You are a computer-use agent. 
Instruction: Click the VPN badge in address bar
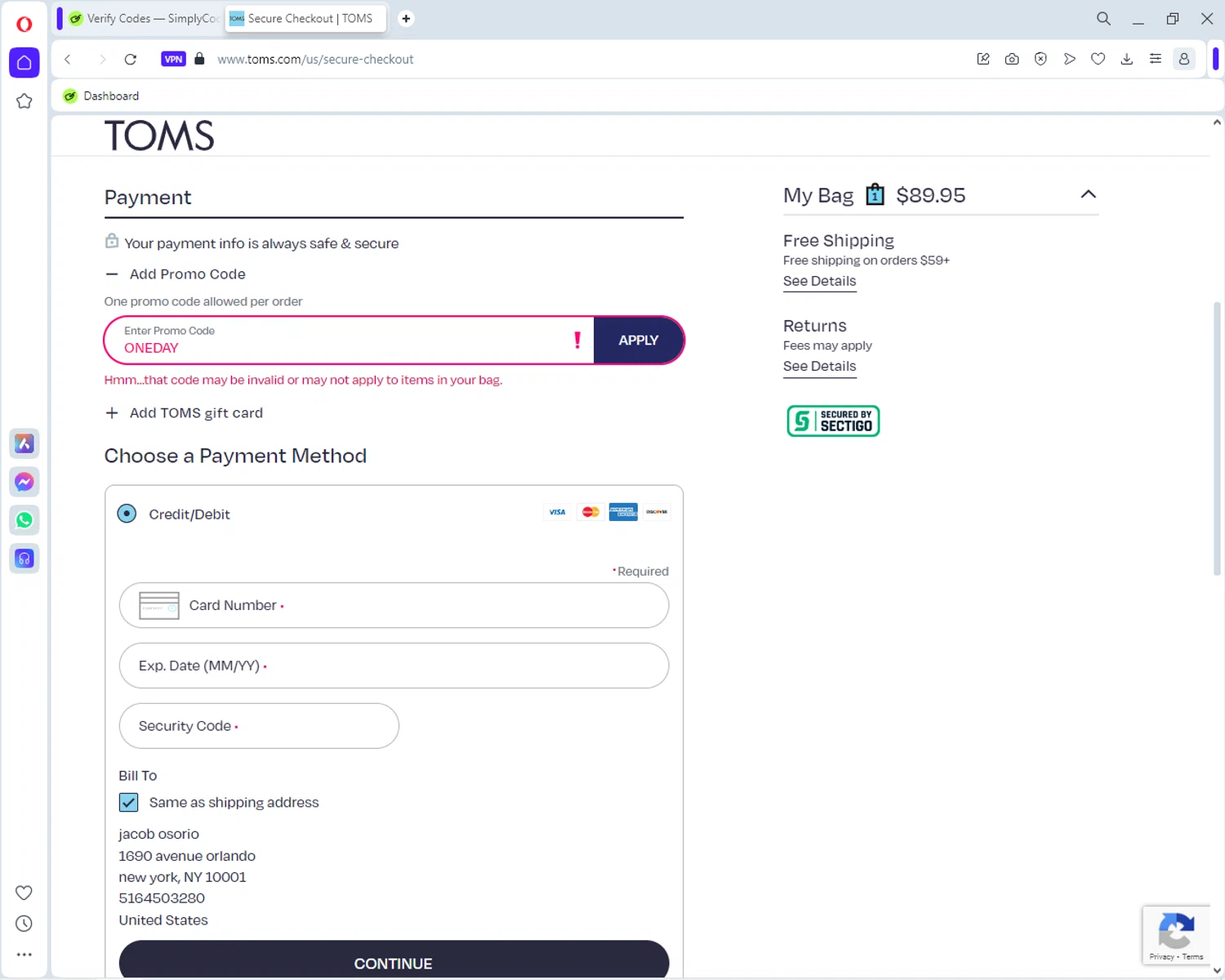pos(173,59)
